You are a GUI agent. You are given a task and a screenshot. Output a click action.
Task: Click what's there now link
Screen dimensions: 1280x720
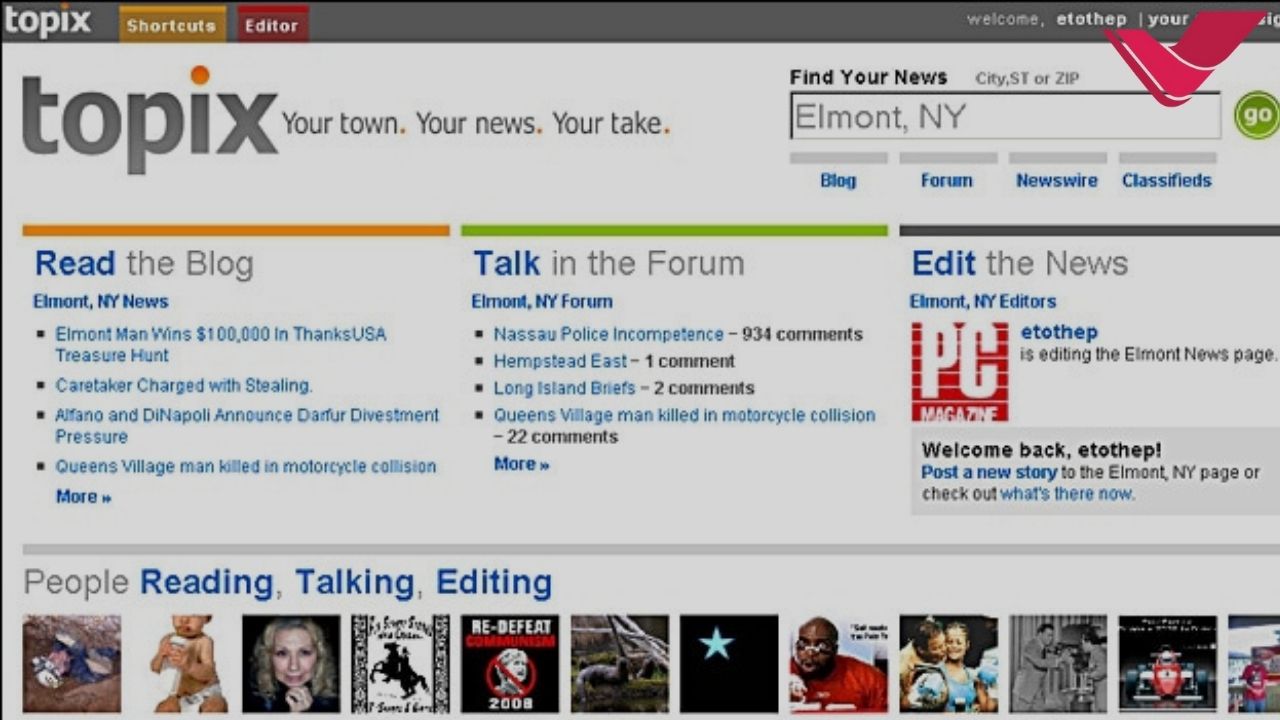click(x=1067, y=494)
